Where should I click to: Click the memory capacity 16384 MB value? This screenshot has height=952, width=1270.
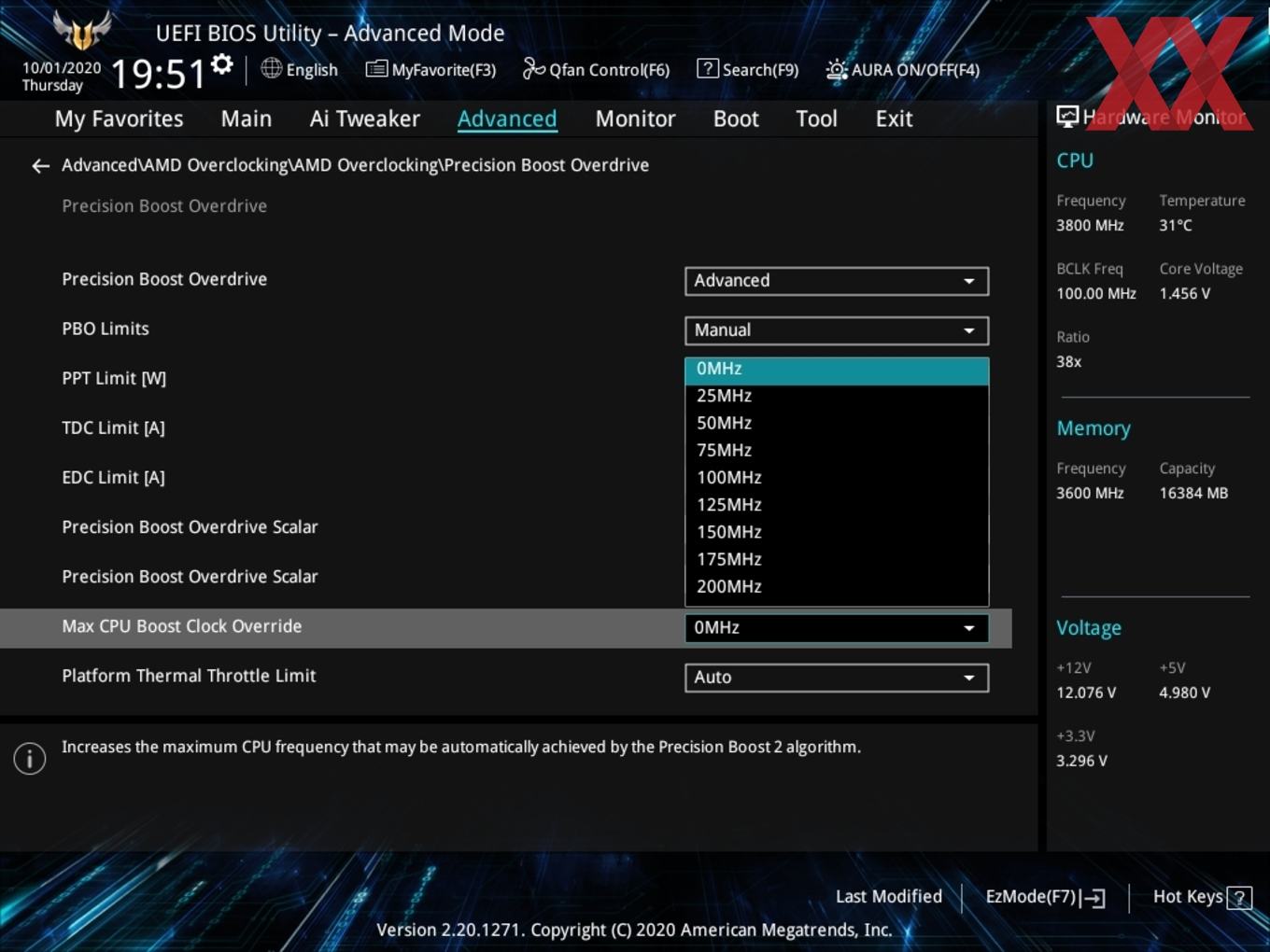point(1193,494)
